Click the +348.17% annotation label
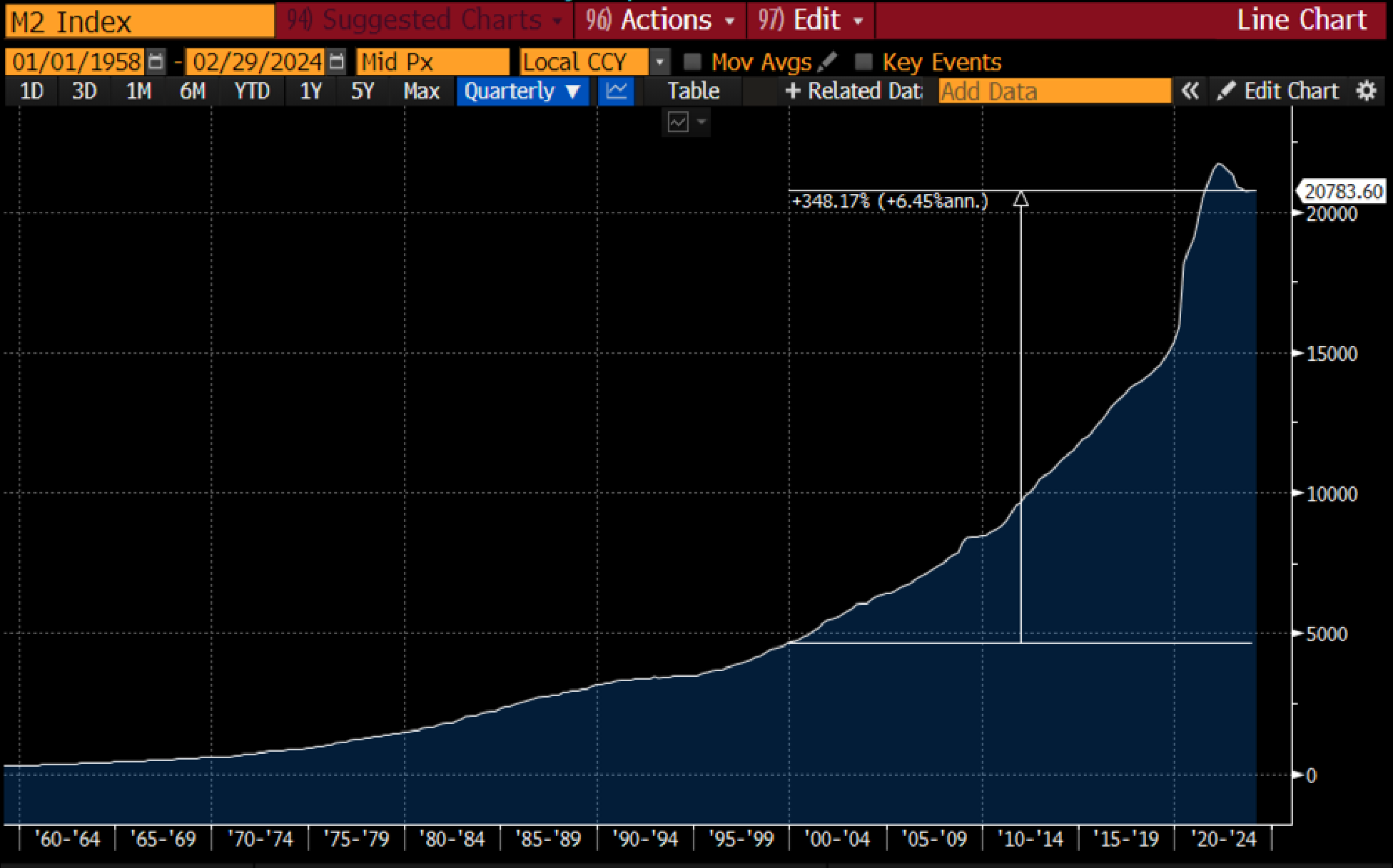Screen dimensions: 1393x868 (890, 201)
